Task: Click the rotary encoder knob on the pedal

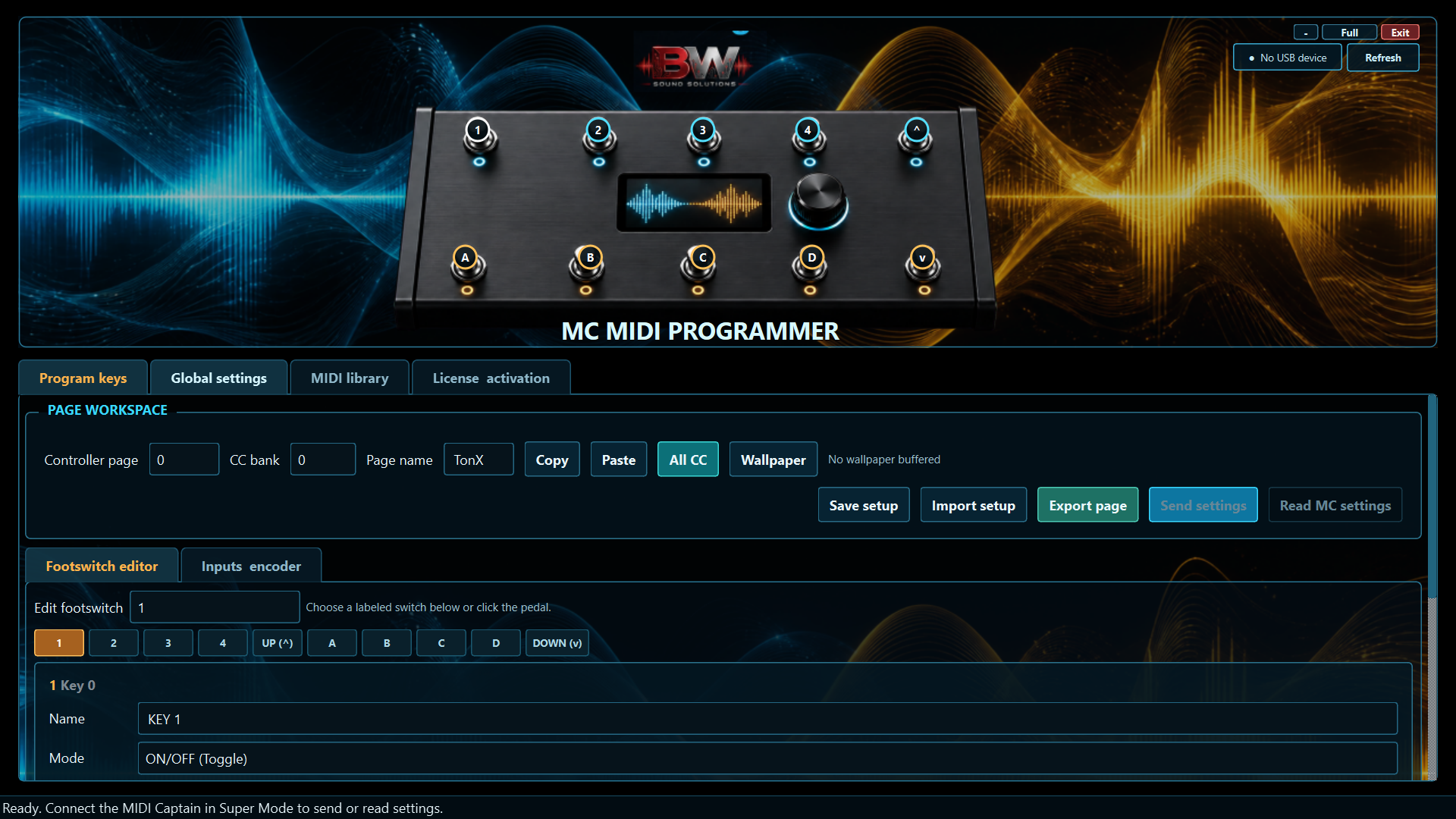Action: pos(818,200)
